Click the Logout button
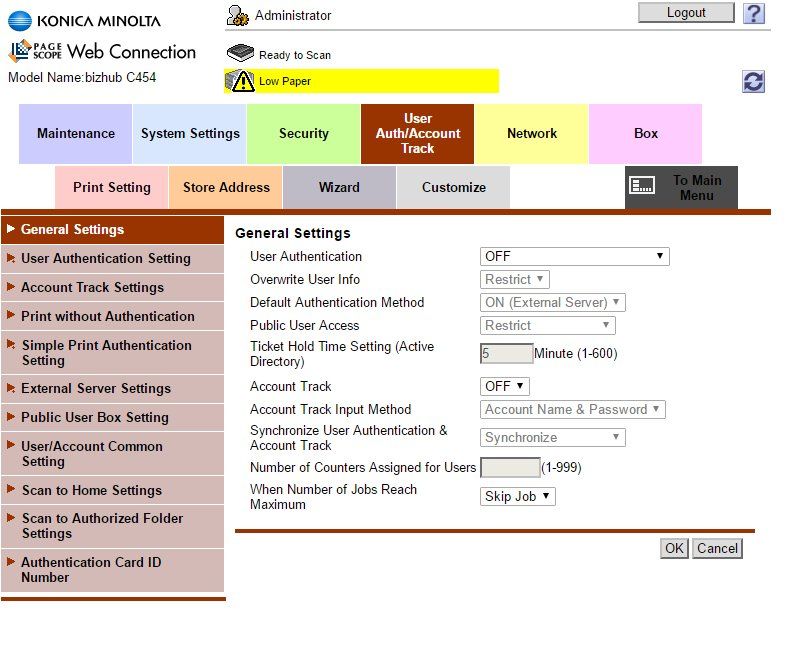 pos(686,13)
